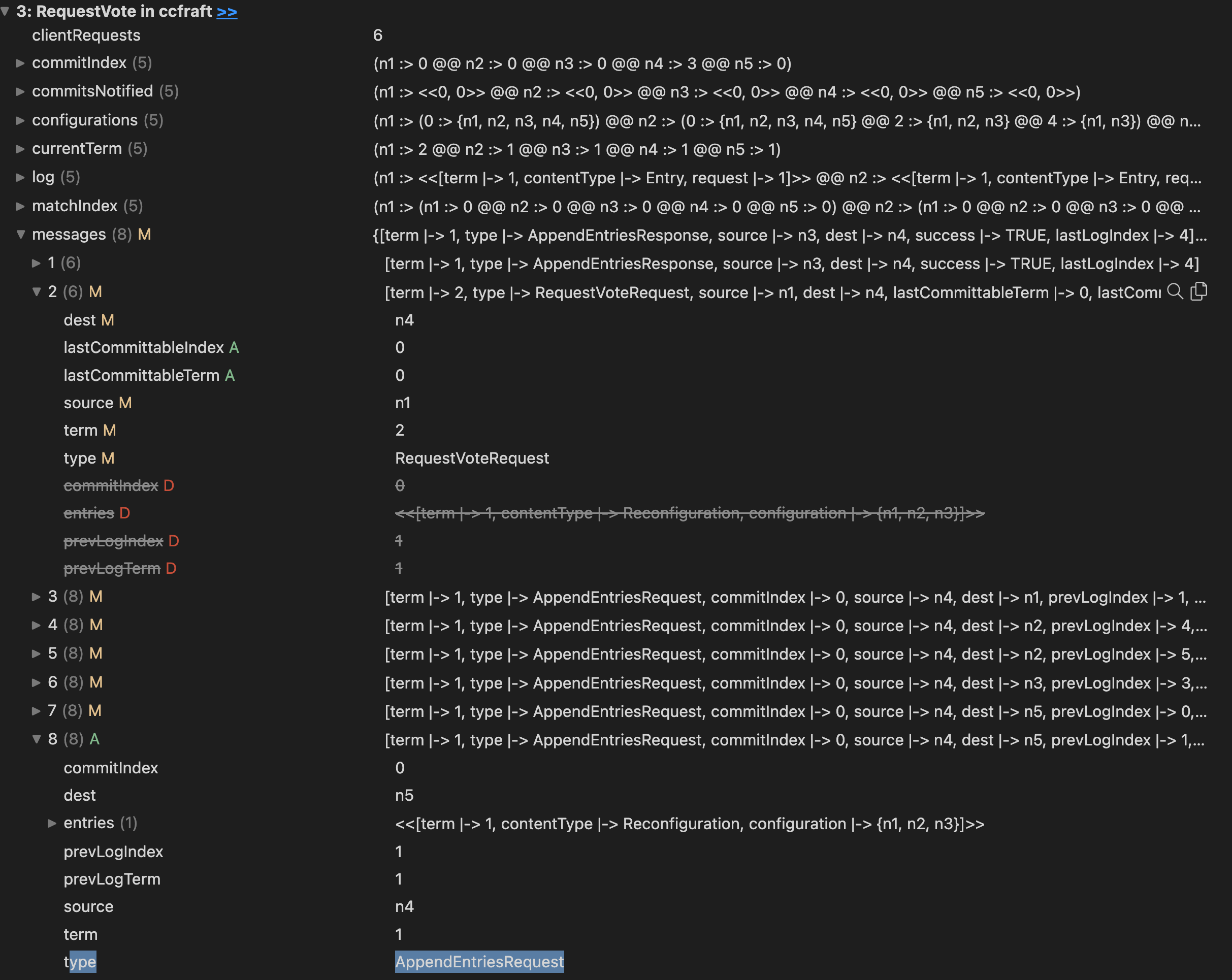1232x980 pixels.
Task: Copy message 2 value to clipboard
Action: pos(1199,291)
